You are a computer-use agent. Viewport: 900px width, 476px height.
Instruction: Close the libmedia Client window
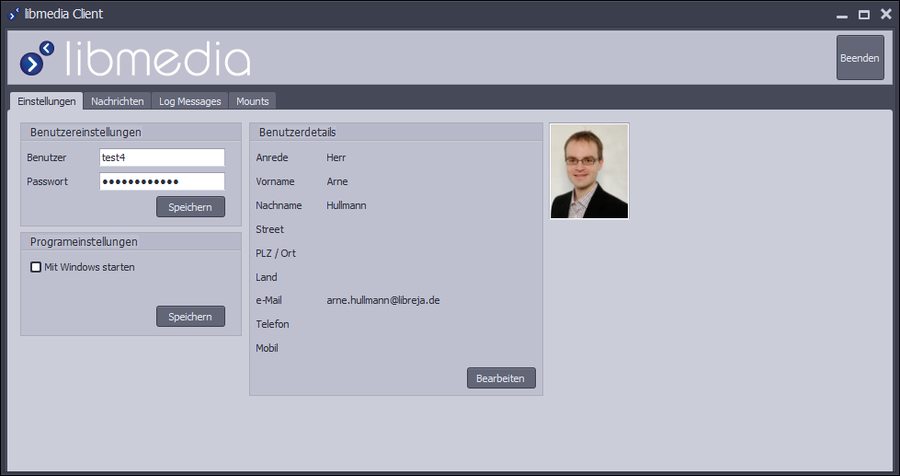(x=886, y=14)
